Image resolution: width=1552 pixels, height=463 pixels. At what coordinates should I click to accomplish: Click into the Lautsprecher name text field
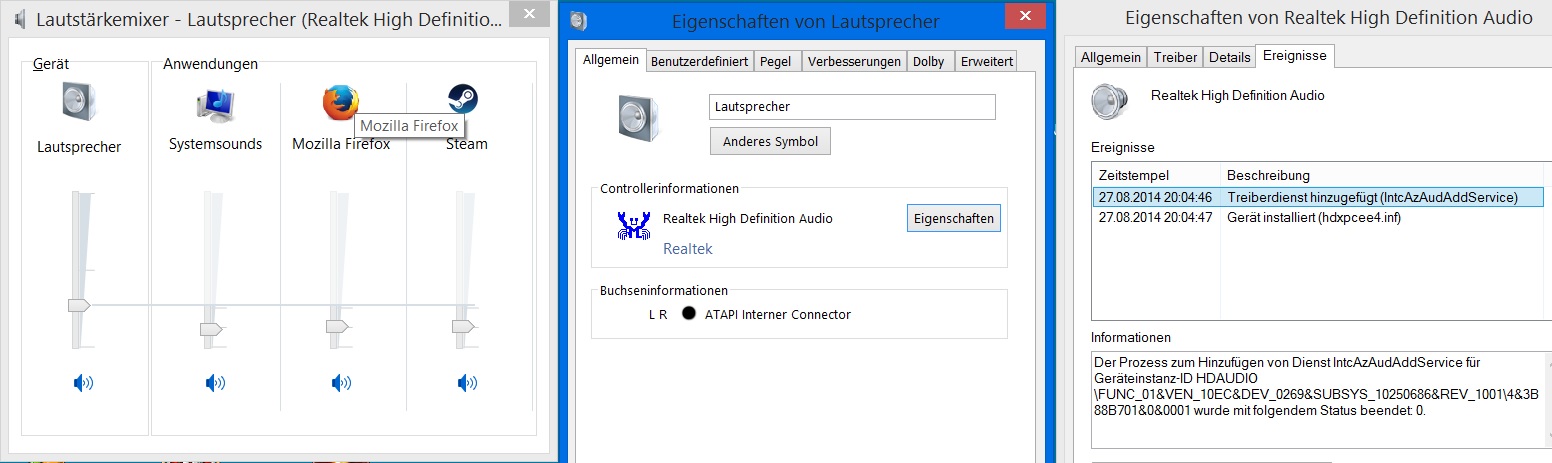[852, 106]
